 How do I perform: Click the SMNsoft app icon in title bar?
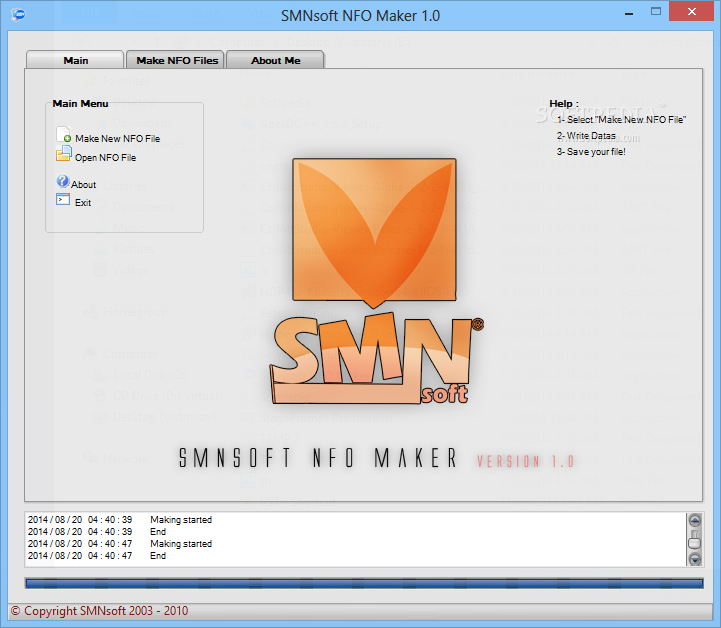(18, 14)
